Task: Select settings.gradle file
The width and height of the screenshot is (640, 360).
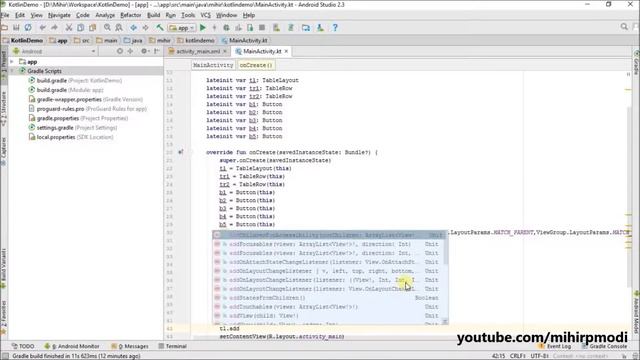Action: point(73,128)
